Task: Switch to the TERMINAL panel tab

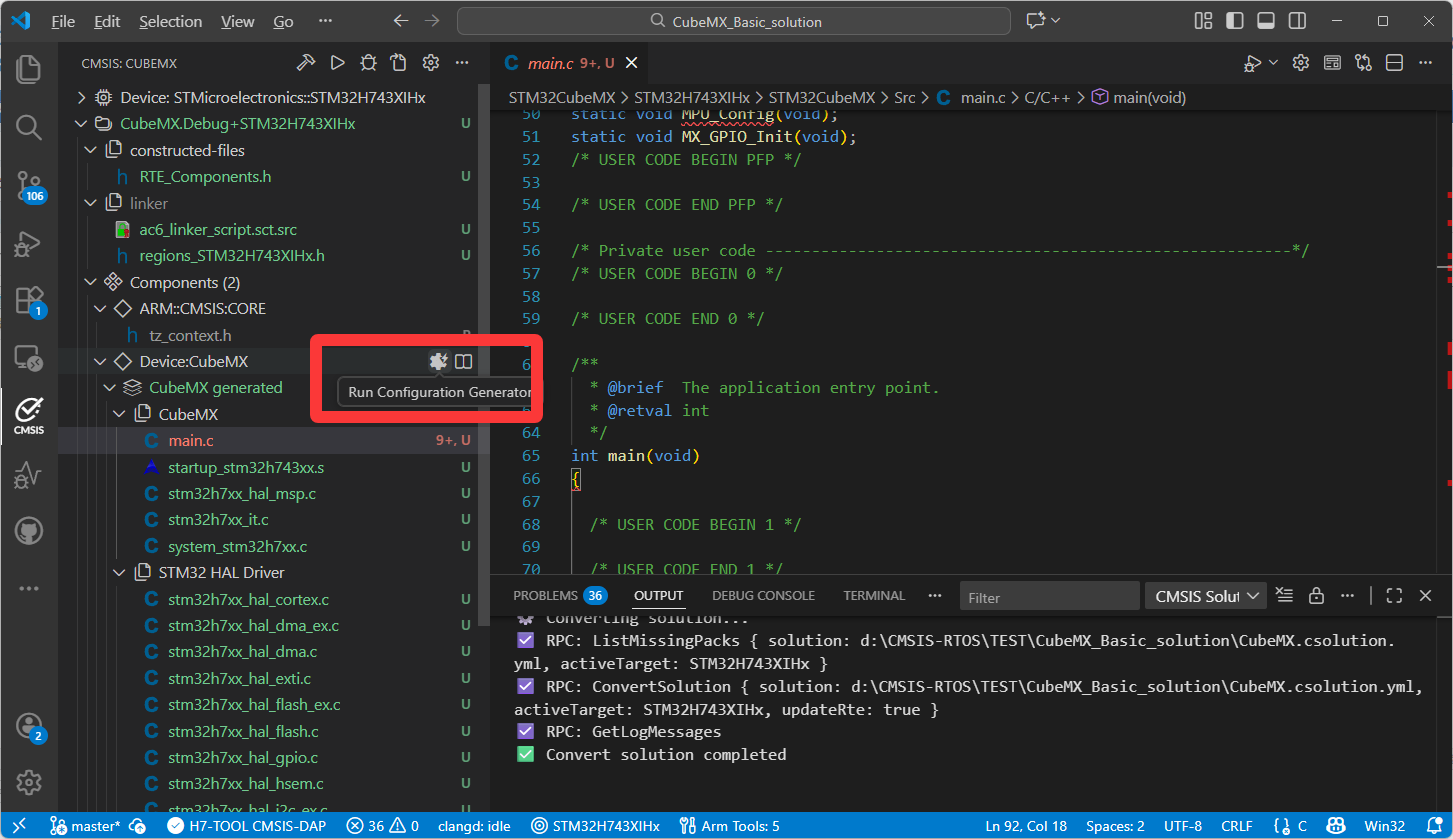Action: click(x=873, y=596)
